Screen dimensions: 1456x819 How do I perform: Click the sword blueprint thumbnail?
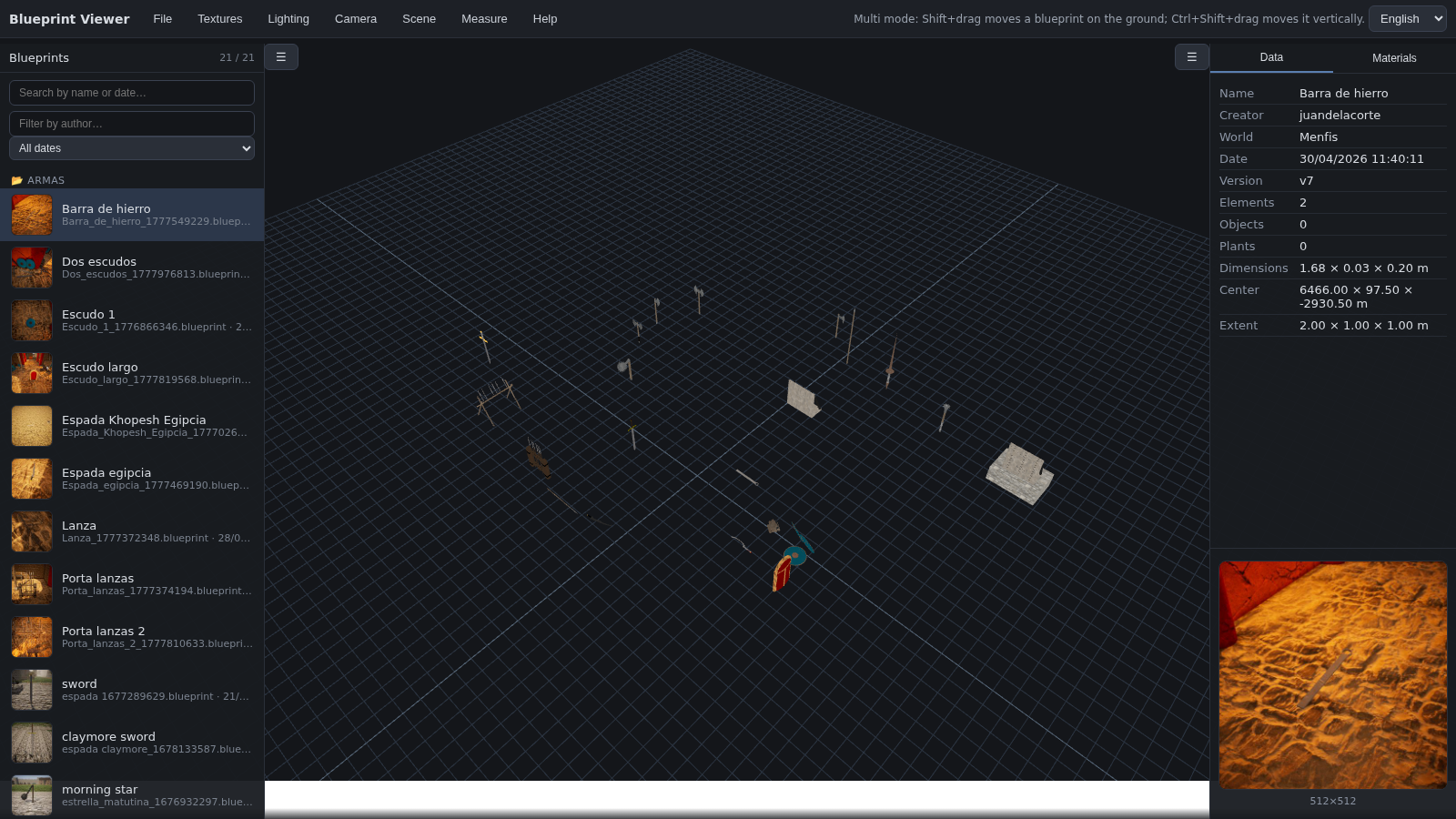32,690
